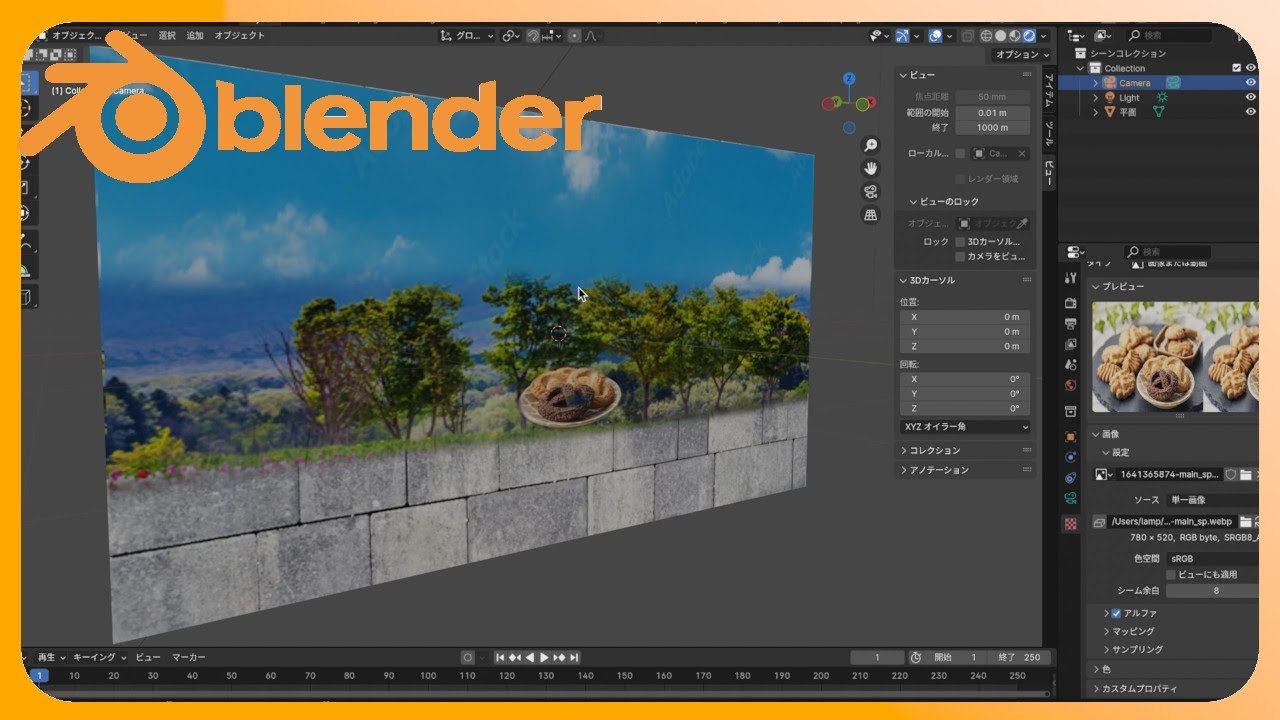
Task: Select rendered viewport shading mode
Action: 1029,36
